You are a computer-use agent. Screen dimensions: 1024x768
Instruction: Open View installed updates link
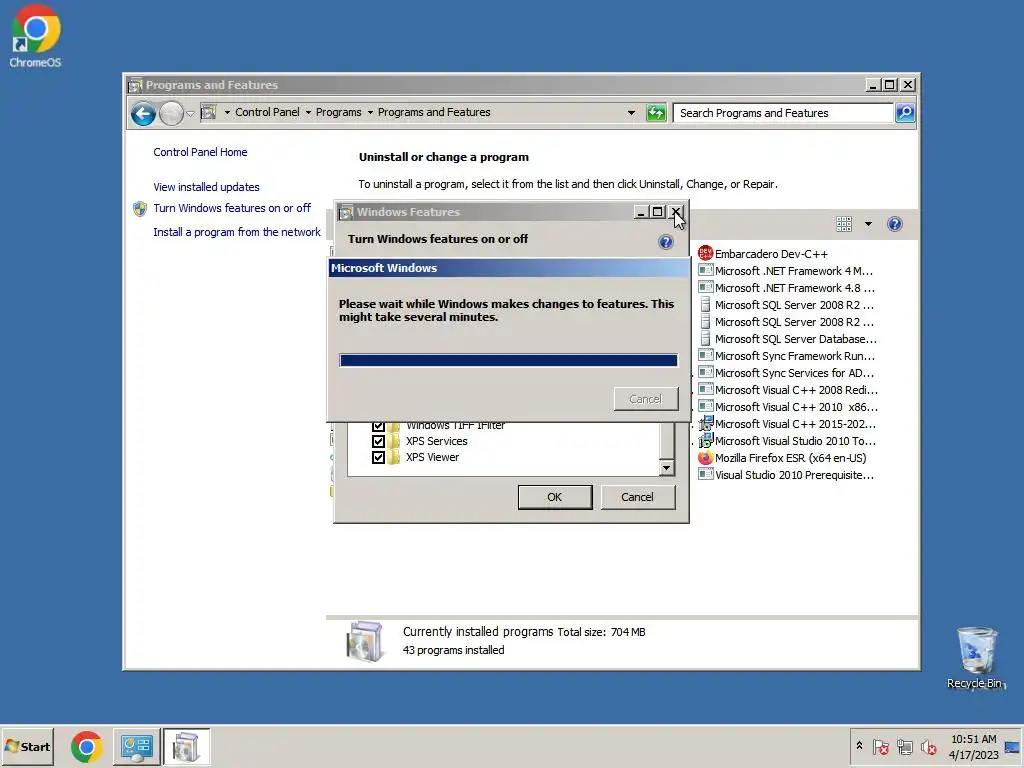point(206,187)
